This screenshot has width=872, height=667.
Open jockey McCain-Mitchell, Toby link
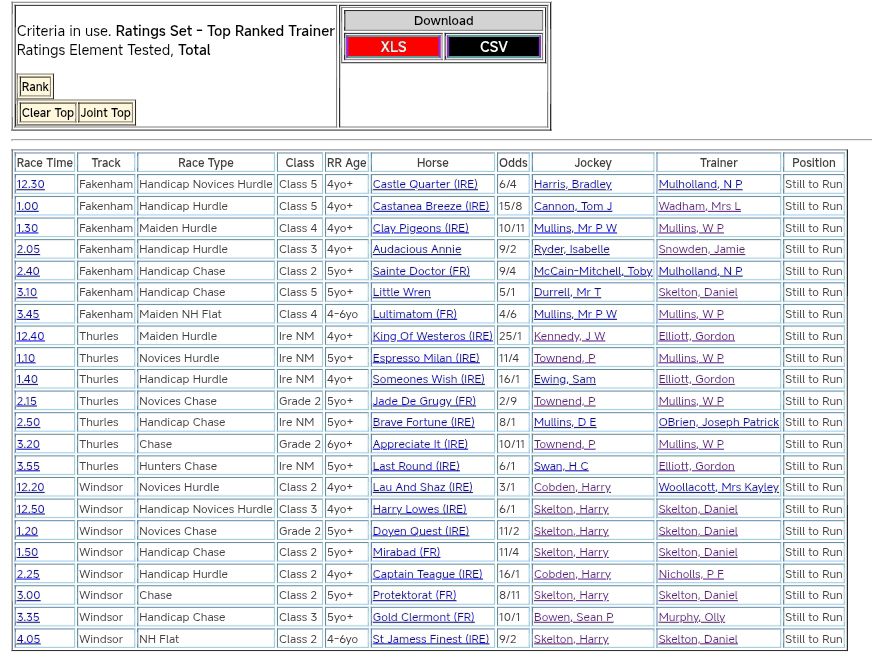tap(592, 271)
